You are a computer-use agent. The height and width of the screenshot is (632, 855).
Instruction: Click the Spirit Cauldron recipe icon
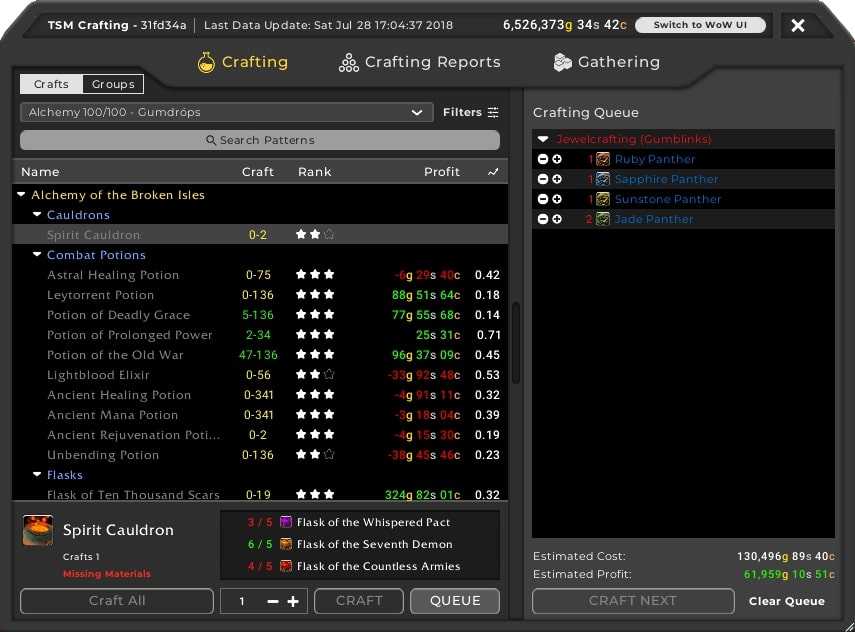[x=38, y=530]
